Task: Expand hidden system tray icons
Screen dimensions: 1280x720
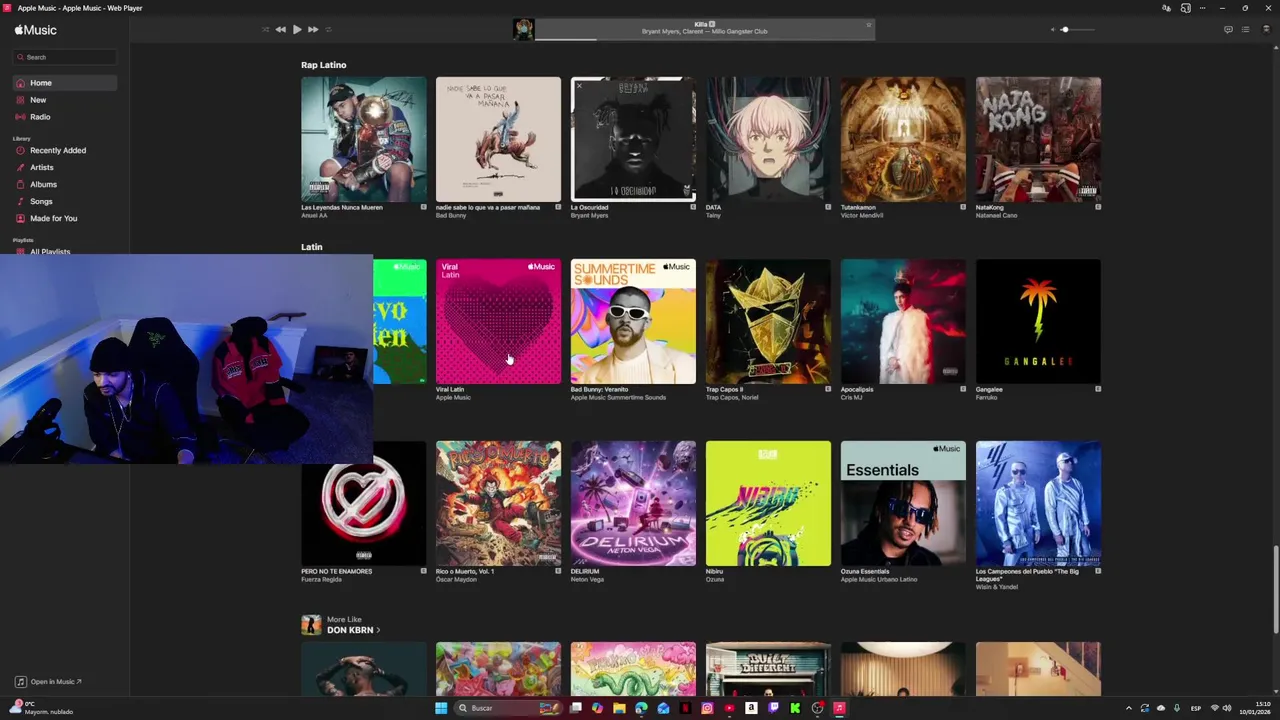Action: tap(1129, 708)
